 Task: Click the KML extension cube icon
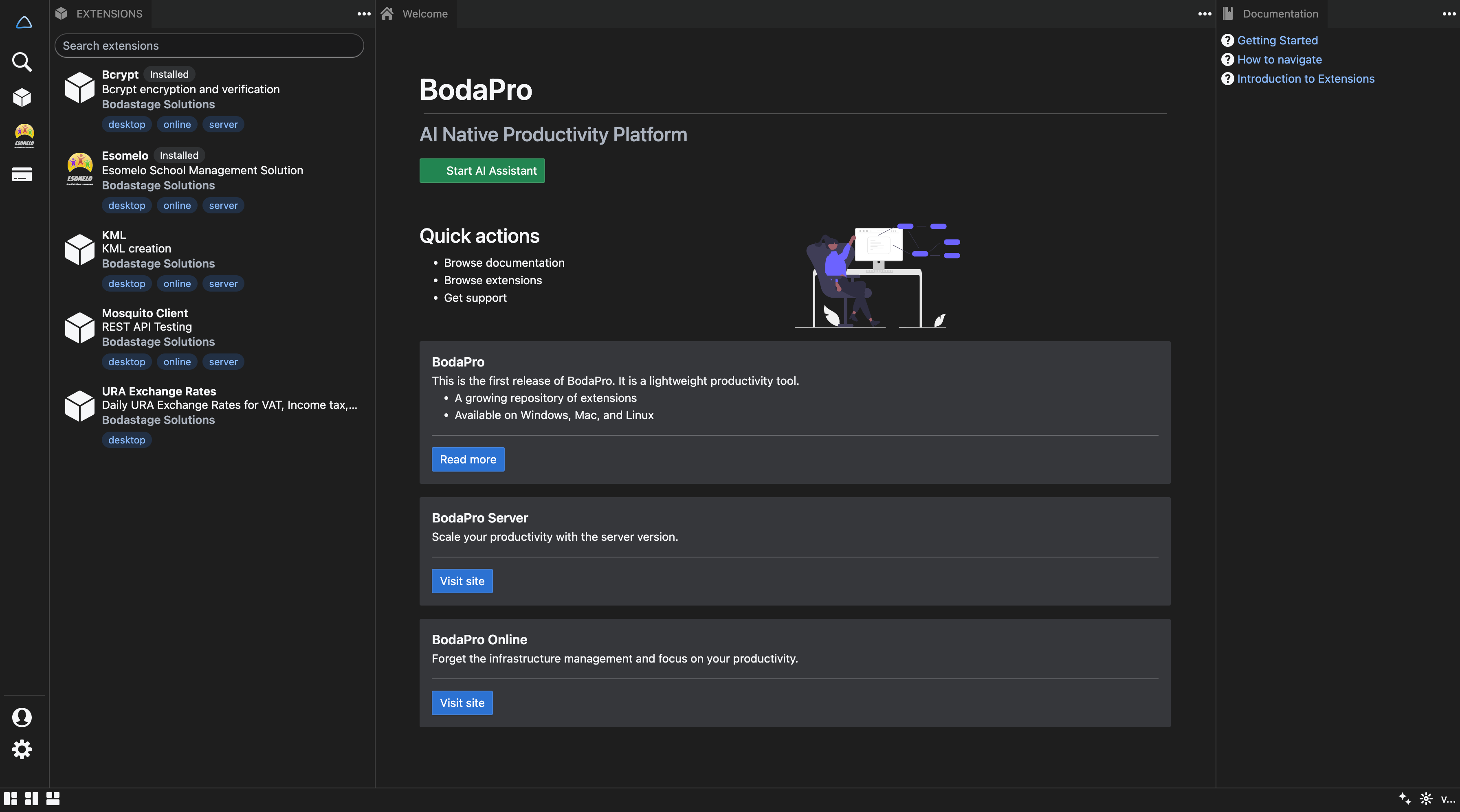pos(80,250)
